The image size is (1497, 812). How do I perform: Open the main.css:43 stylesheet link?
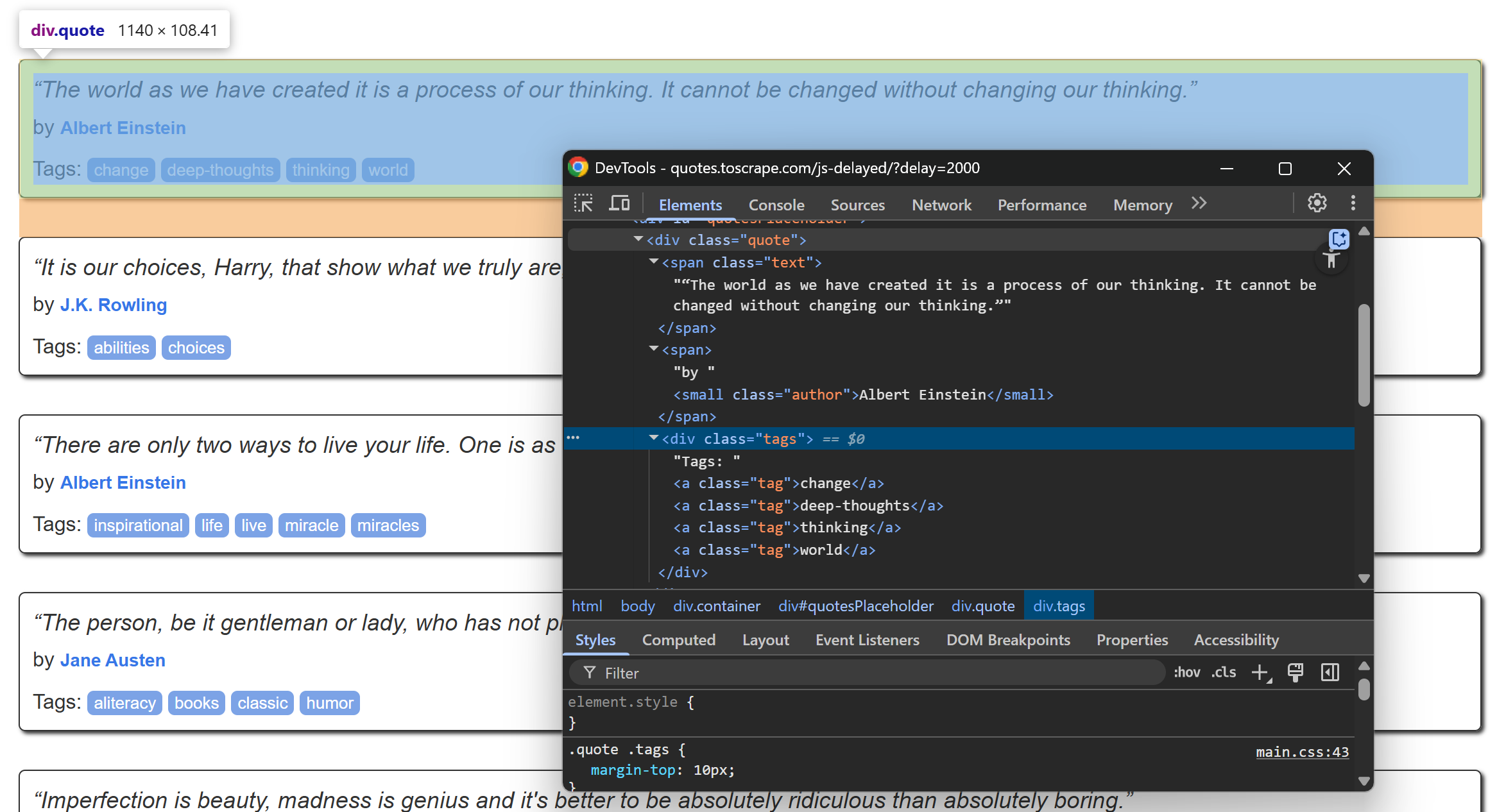click(x=1302, y=752)
